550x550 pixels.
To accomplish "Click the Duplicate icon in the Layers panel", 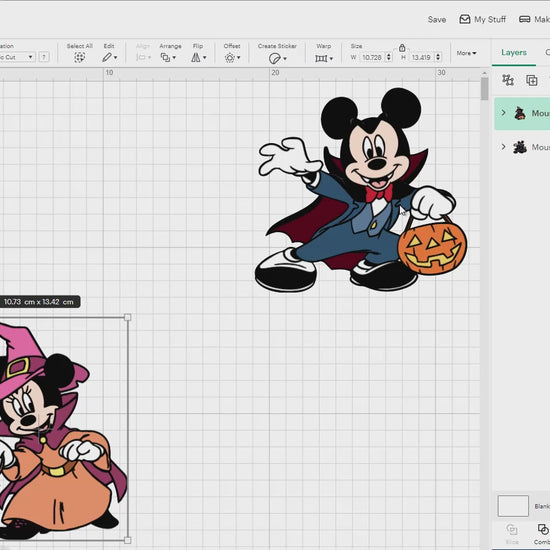I will (x=531, y=80).
